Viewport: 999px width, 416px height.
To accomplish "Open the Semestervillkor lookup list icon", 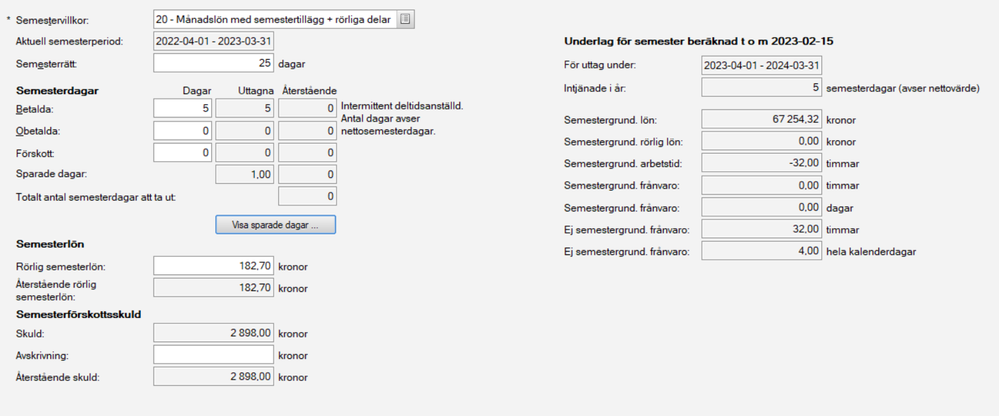I will [405, 19].
